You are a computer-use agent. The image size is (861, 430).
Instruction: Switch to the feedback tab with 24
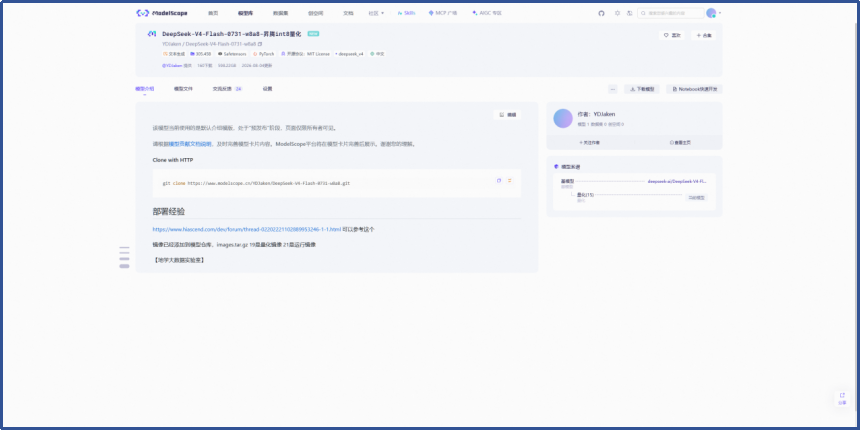pos(227,88)
